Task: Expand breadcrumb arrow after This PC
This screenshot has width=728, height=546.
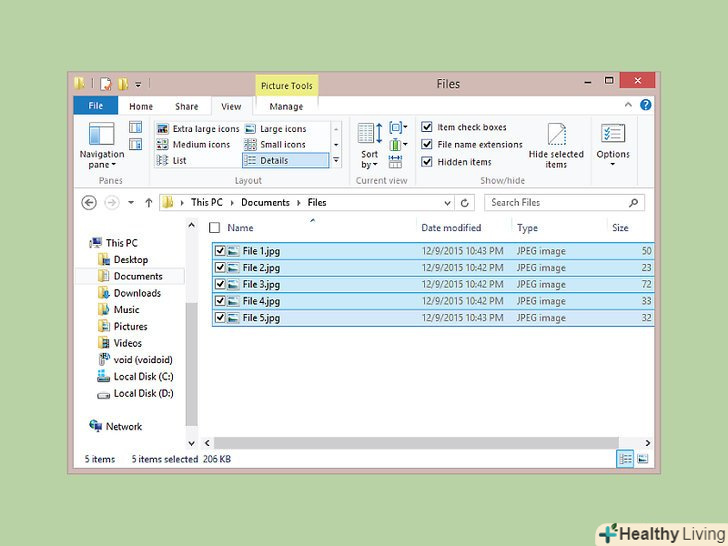Action: (232, 203)
